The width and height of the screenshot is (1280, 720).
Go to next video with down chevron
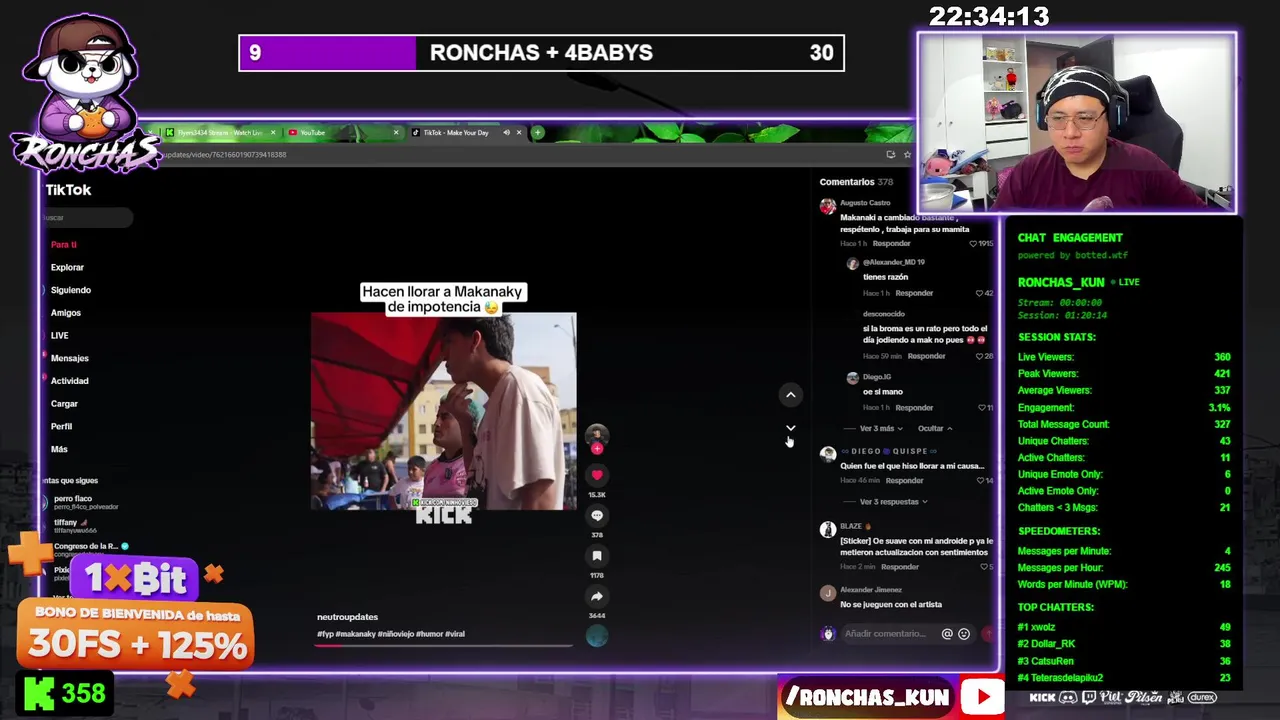pos(790,428)
